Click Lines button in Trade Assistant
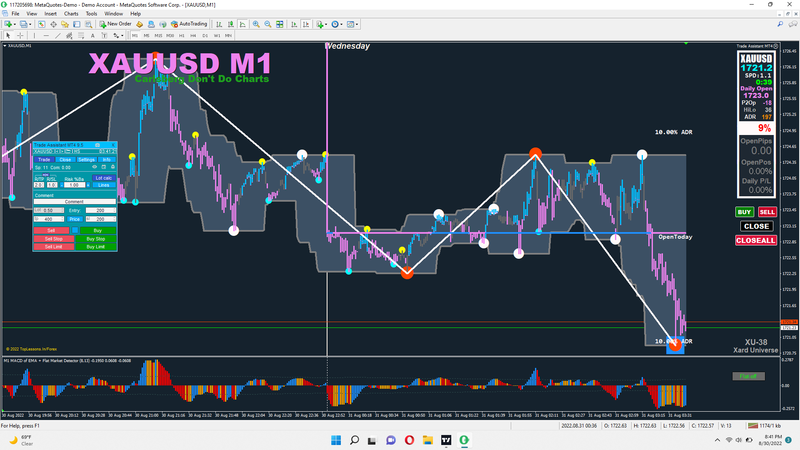This screenshot has height=450, width=800. (104, 185)
